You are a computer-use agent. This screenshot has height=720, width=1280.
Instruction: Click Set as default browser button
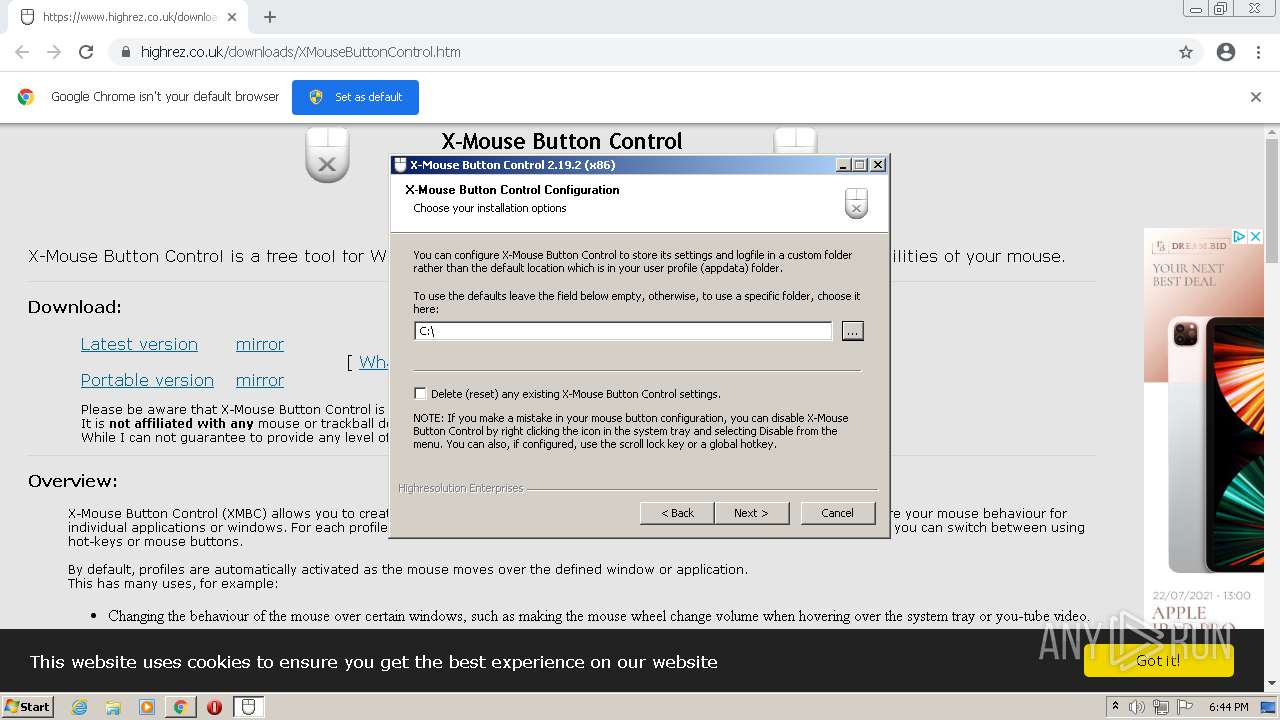(355, 97)
